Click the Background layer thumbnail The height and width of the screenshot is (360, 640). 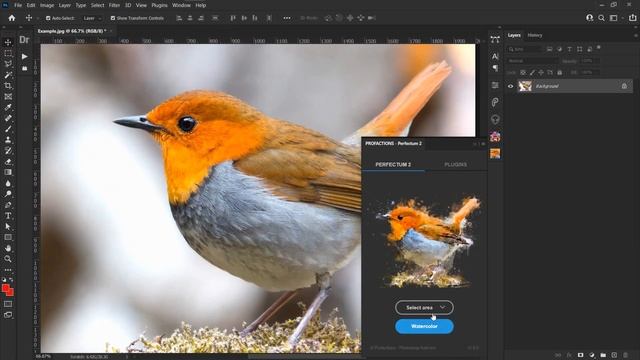(525, 86)
